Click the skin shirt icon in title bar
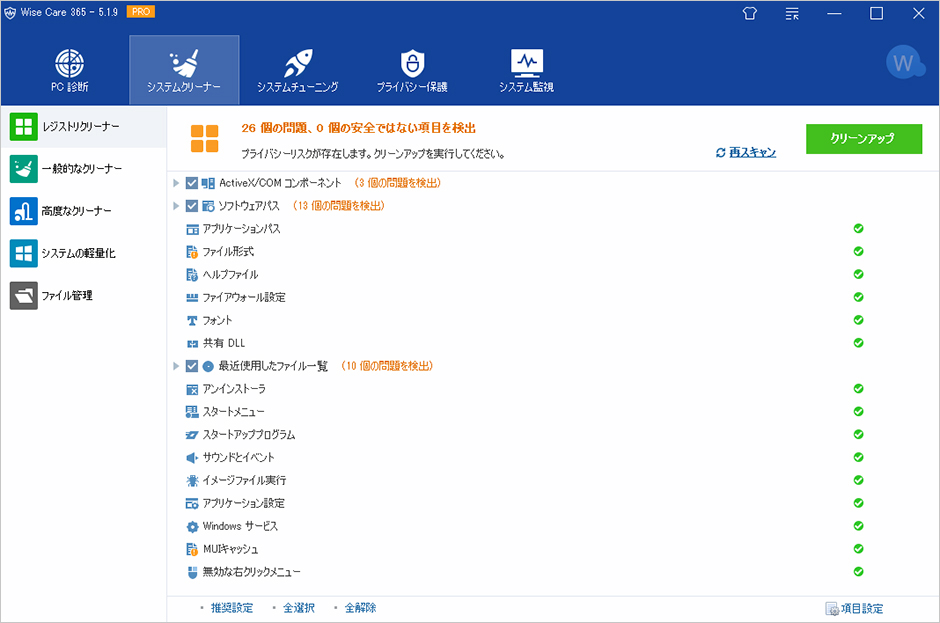This screenshot has width=940, height=623. (x=750, y=13)
